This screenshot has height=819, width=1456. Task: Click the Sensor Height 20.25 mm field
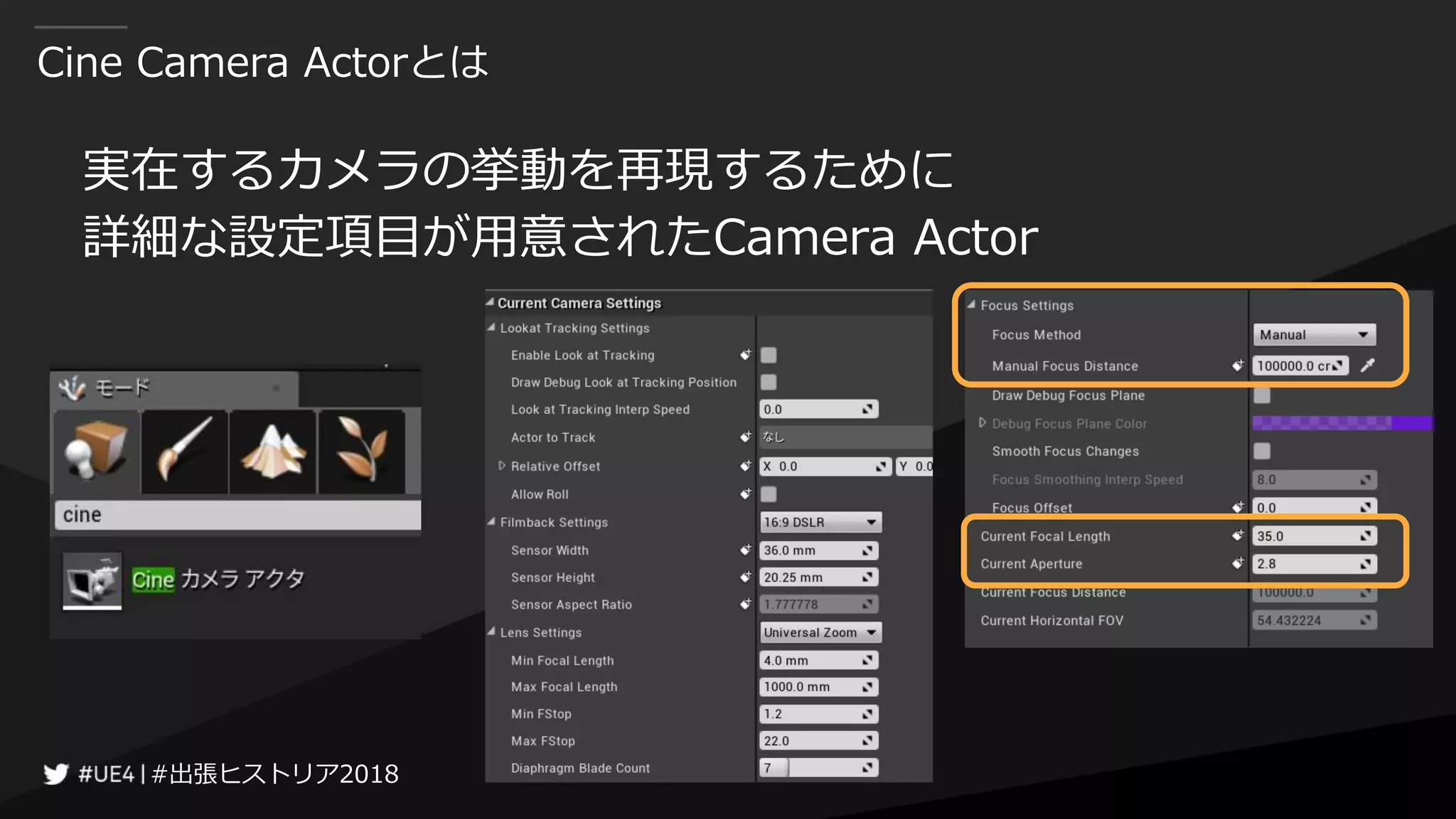tap(819, 577)
